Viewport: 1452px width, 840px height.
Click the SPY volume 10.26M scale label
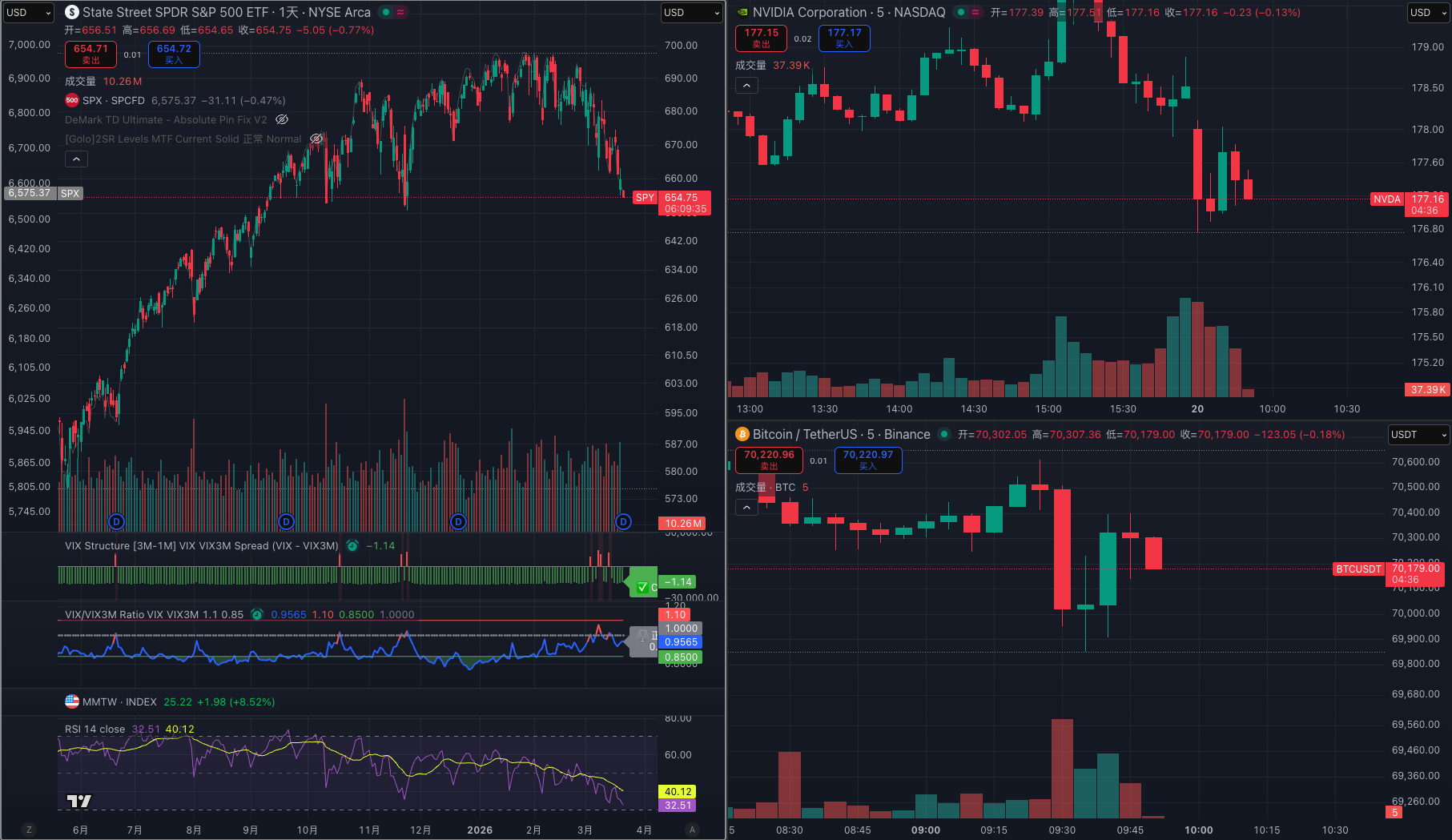coord(684,523)
